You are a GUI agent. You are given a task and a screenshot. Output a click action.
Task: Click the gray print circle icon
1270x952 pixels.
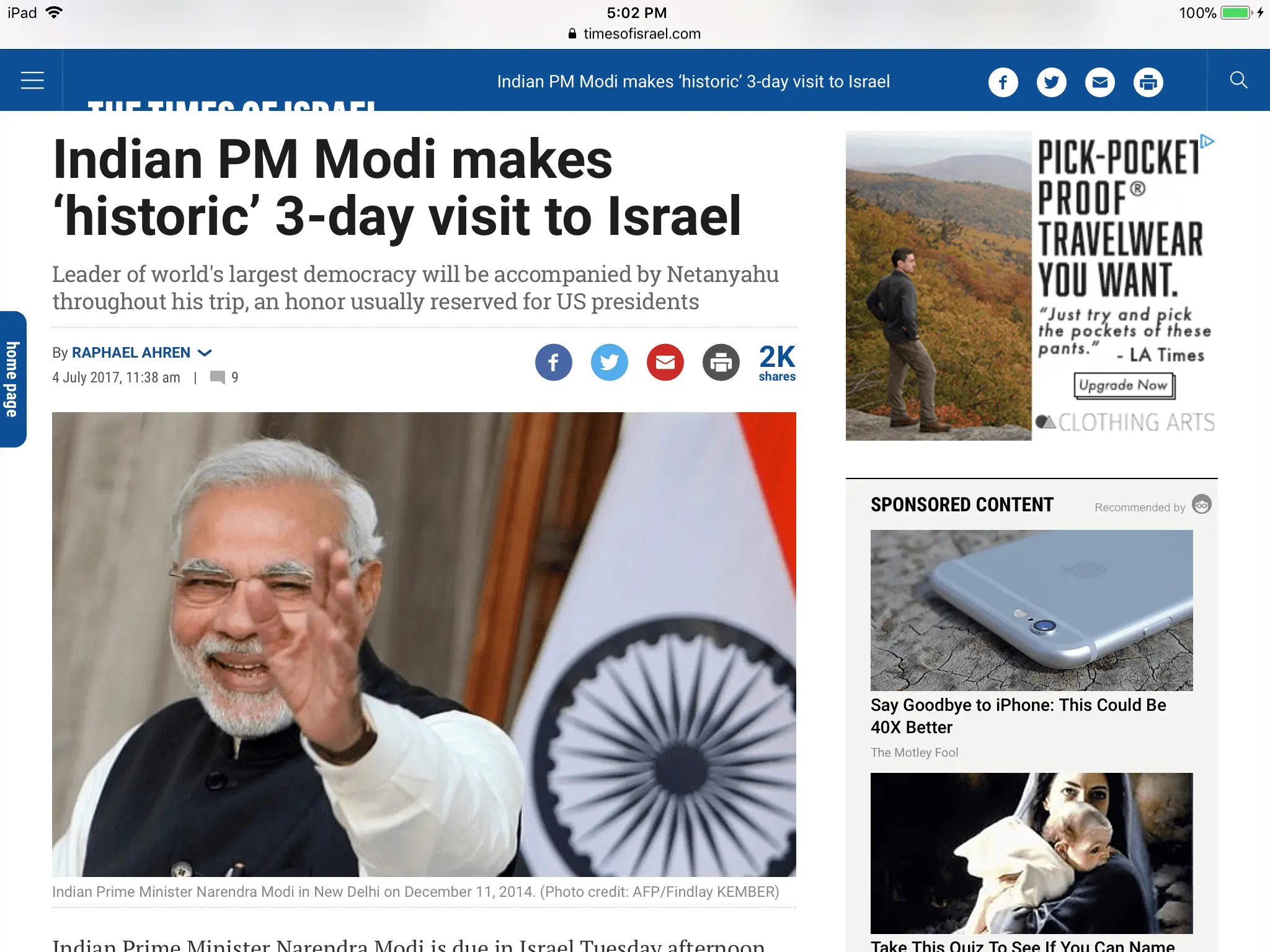click(721, 362)
